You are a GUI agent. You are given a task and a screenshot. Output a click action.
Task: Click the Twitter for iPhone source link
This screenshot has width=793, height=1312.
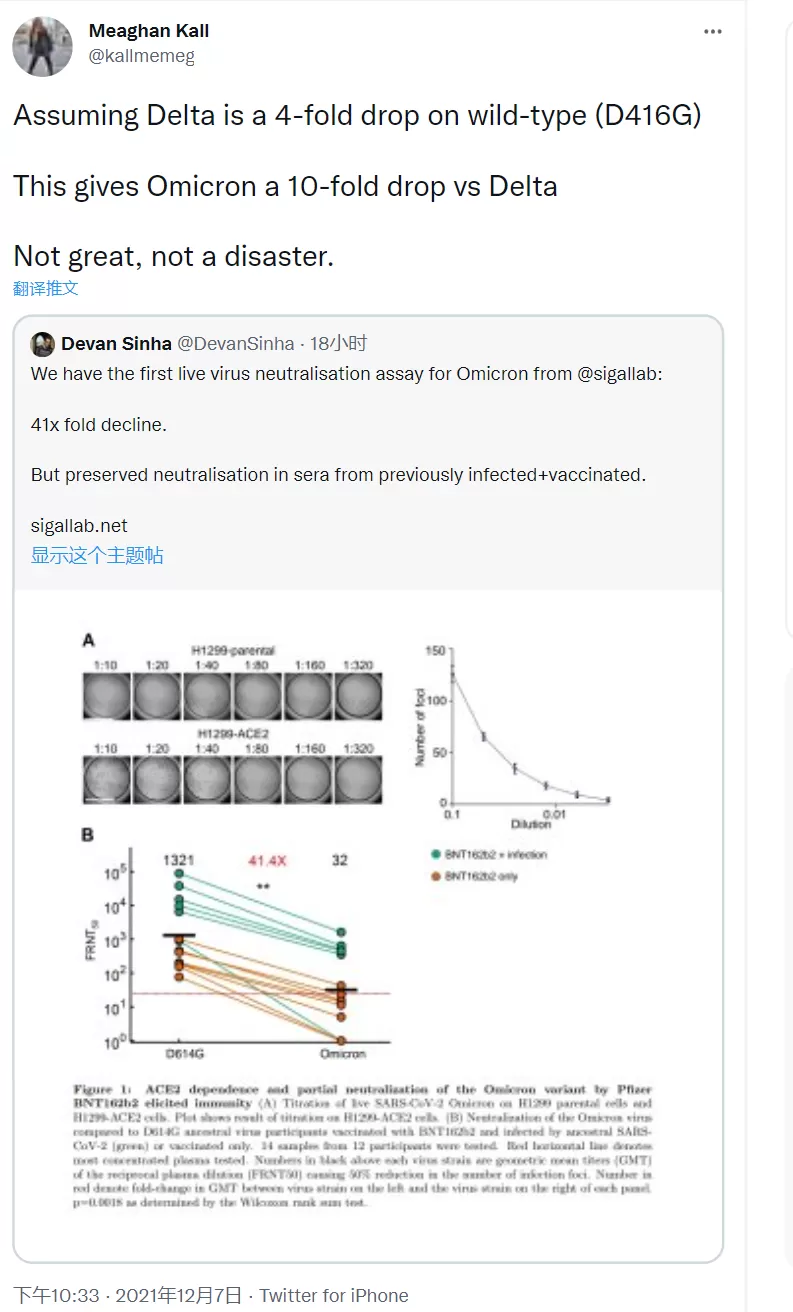[x=334, y=1296]
